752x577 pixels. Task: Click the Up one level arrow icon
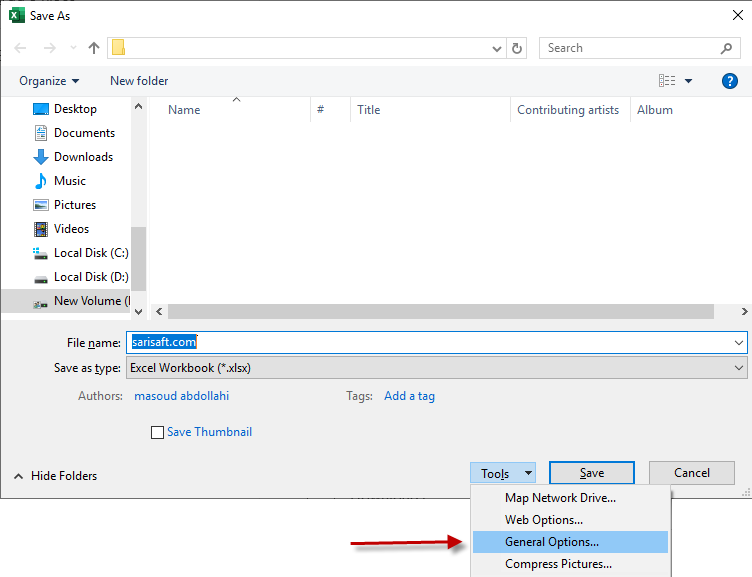click(94, 48)
